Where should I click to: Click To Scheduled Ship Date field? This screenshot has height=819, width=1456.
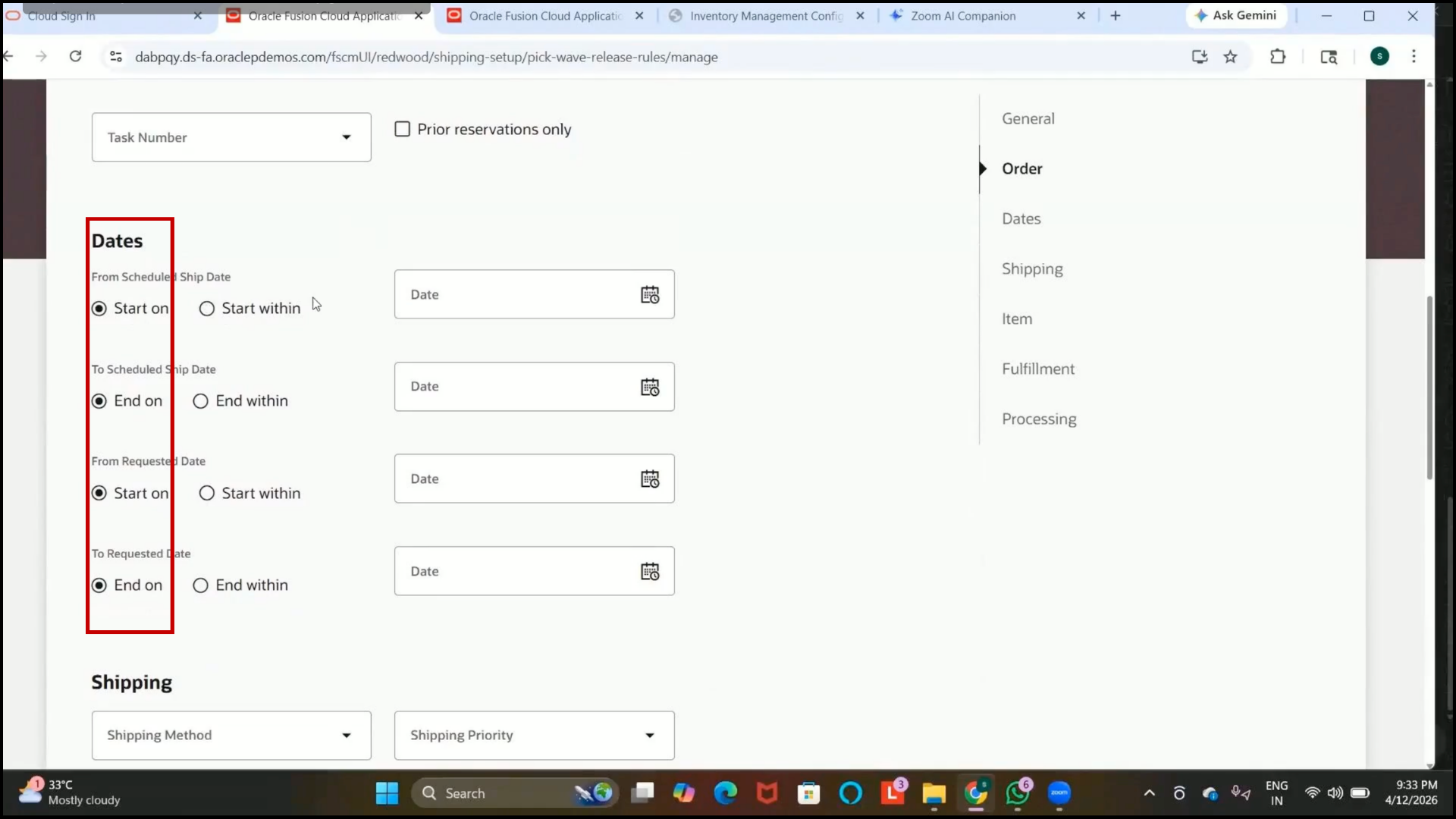(x=535, y=387)
